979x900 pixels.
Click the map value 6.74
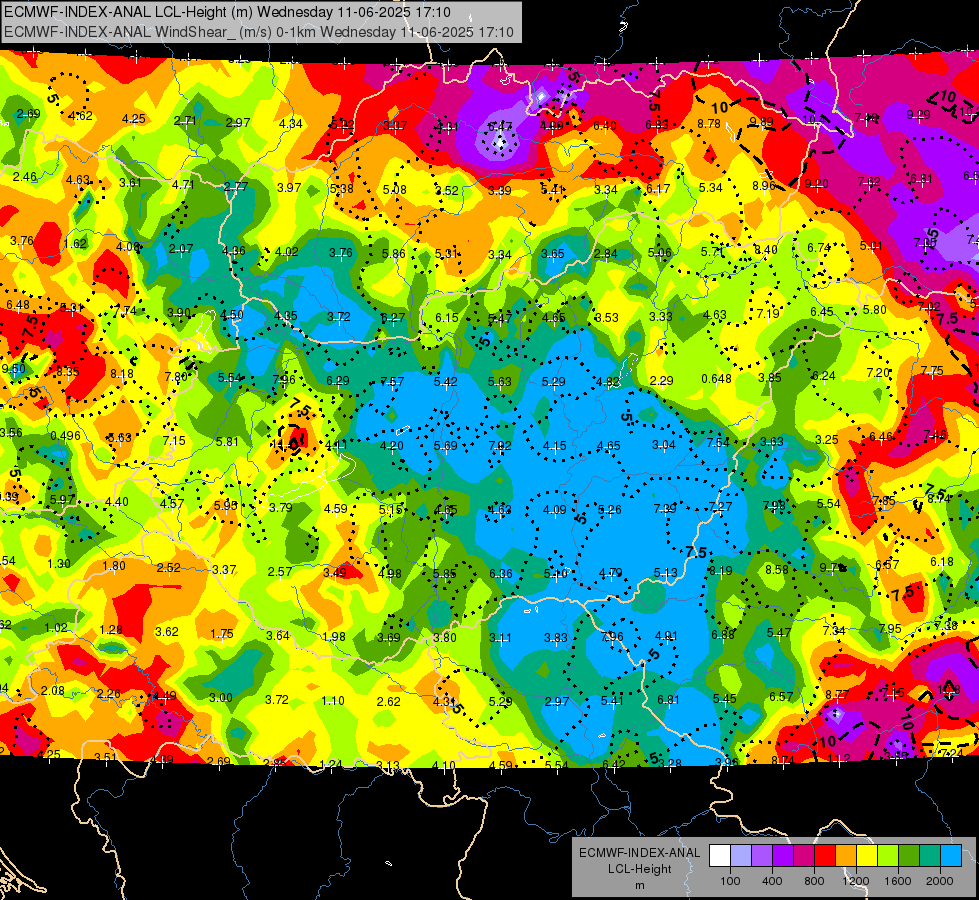(x=819, y=248)
